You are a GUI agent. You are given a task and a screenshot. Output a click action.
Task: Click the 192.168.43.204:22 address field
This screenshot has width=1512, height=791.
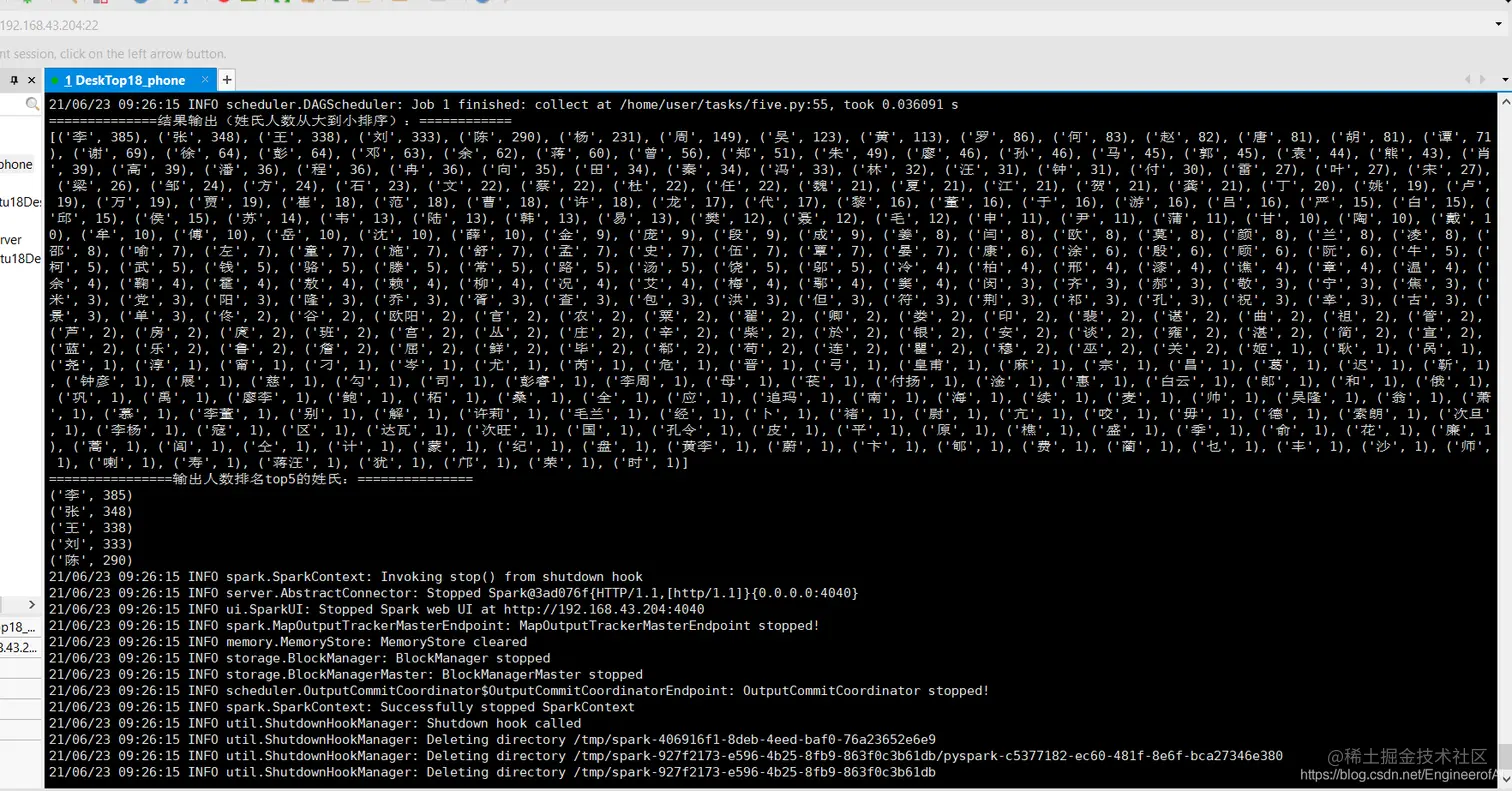click(x=756, y=24)
